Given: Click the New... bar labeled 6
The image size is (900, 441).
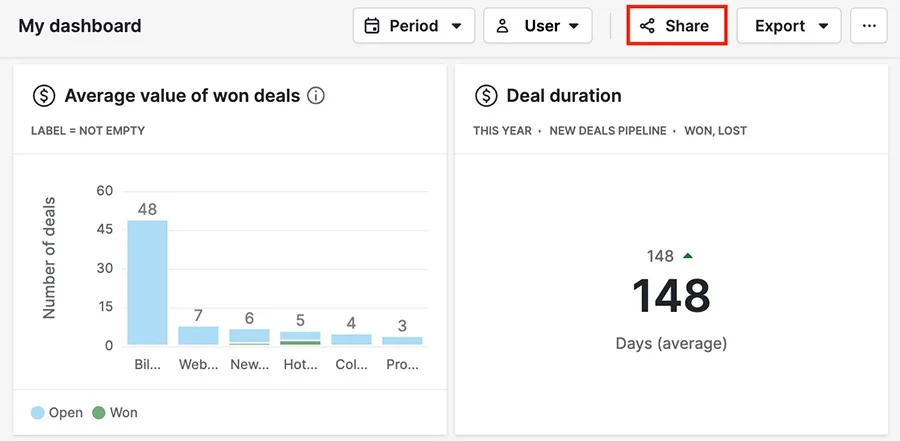Looking at the screenshot, I should coord(249,335).
